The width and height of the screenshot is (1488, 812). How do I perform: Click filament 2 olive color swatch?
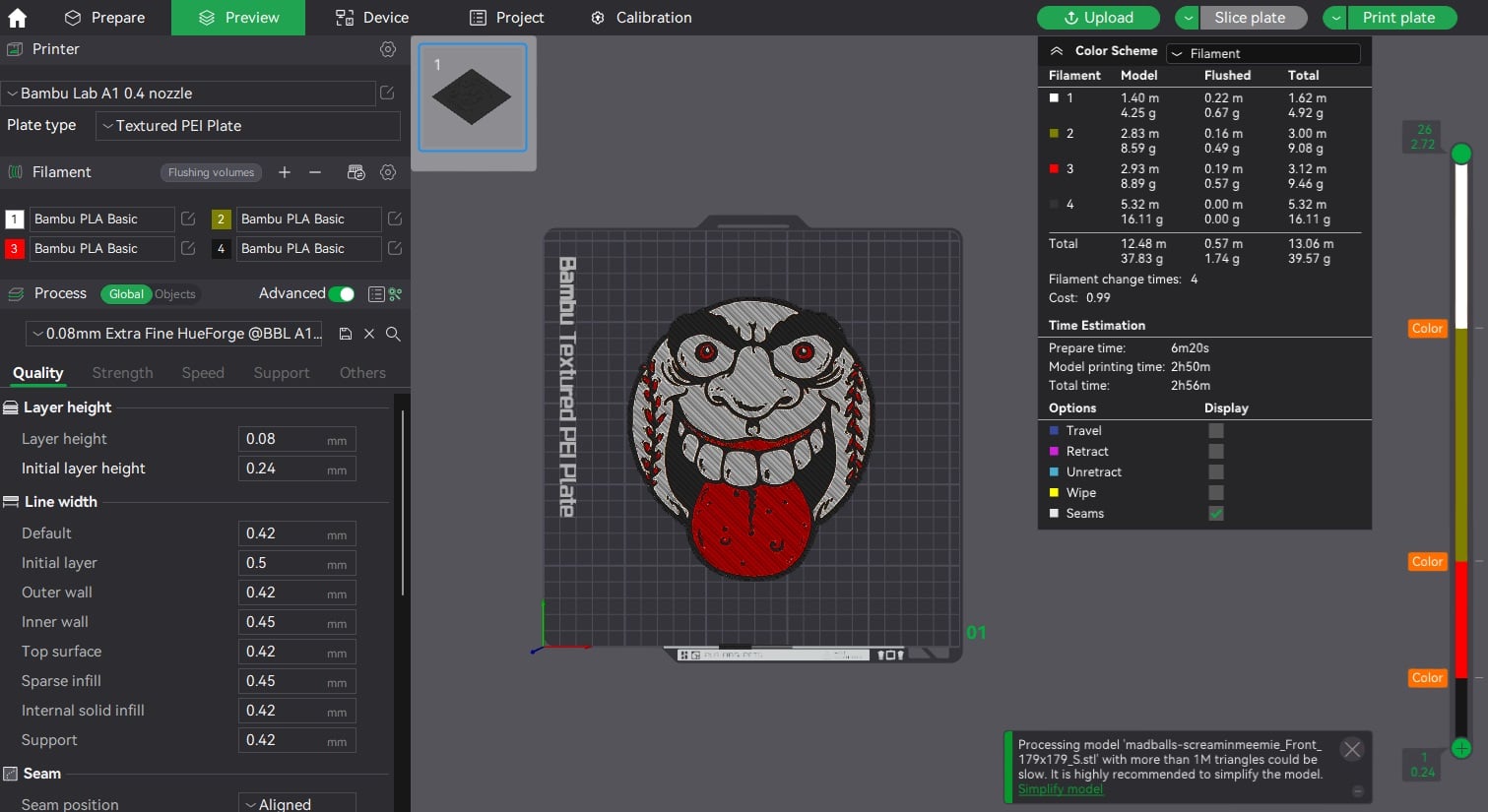coord(221,219)
